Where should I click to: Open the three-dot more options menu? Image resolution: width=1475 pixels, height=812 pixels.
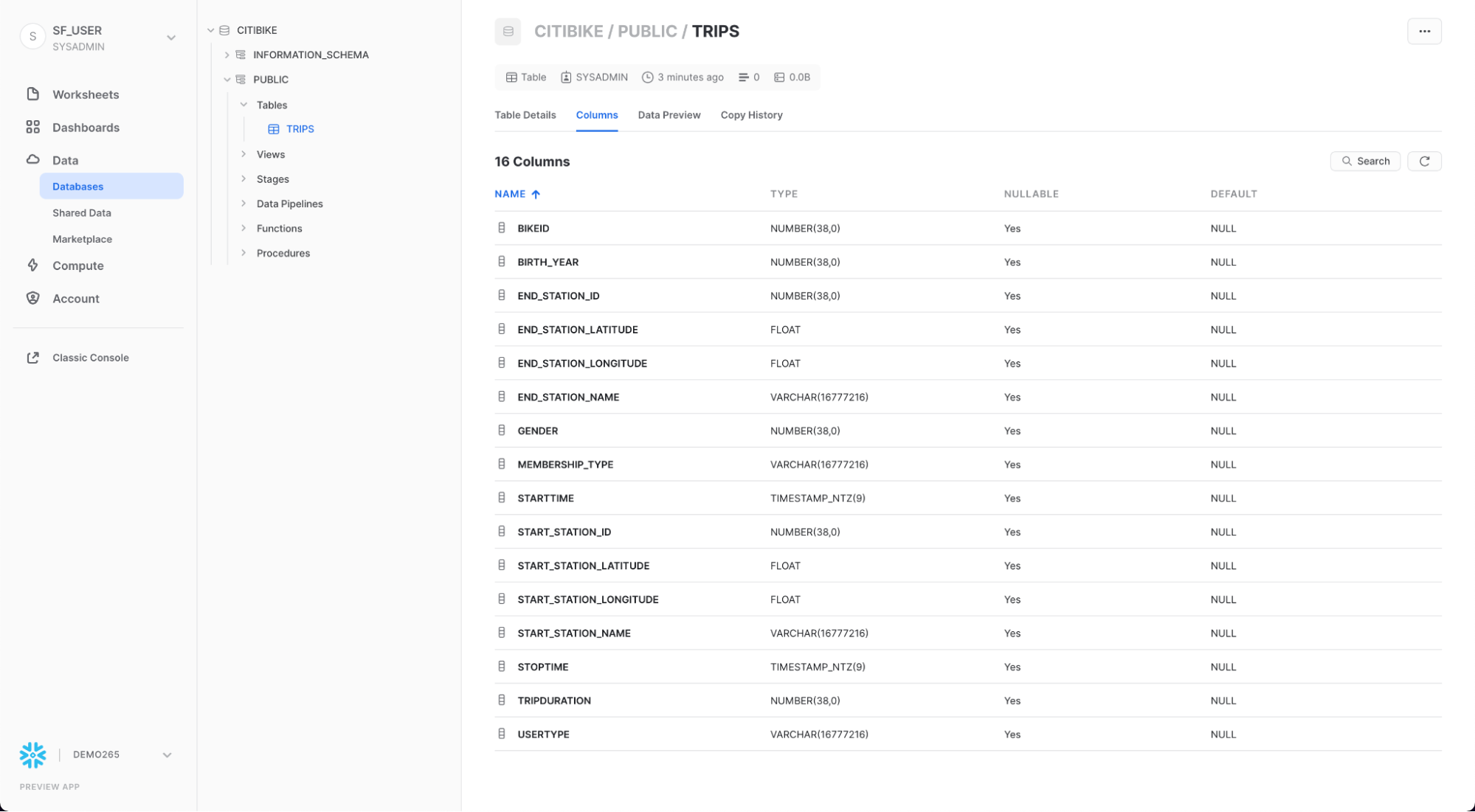(1424, 31)
